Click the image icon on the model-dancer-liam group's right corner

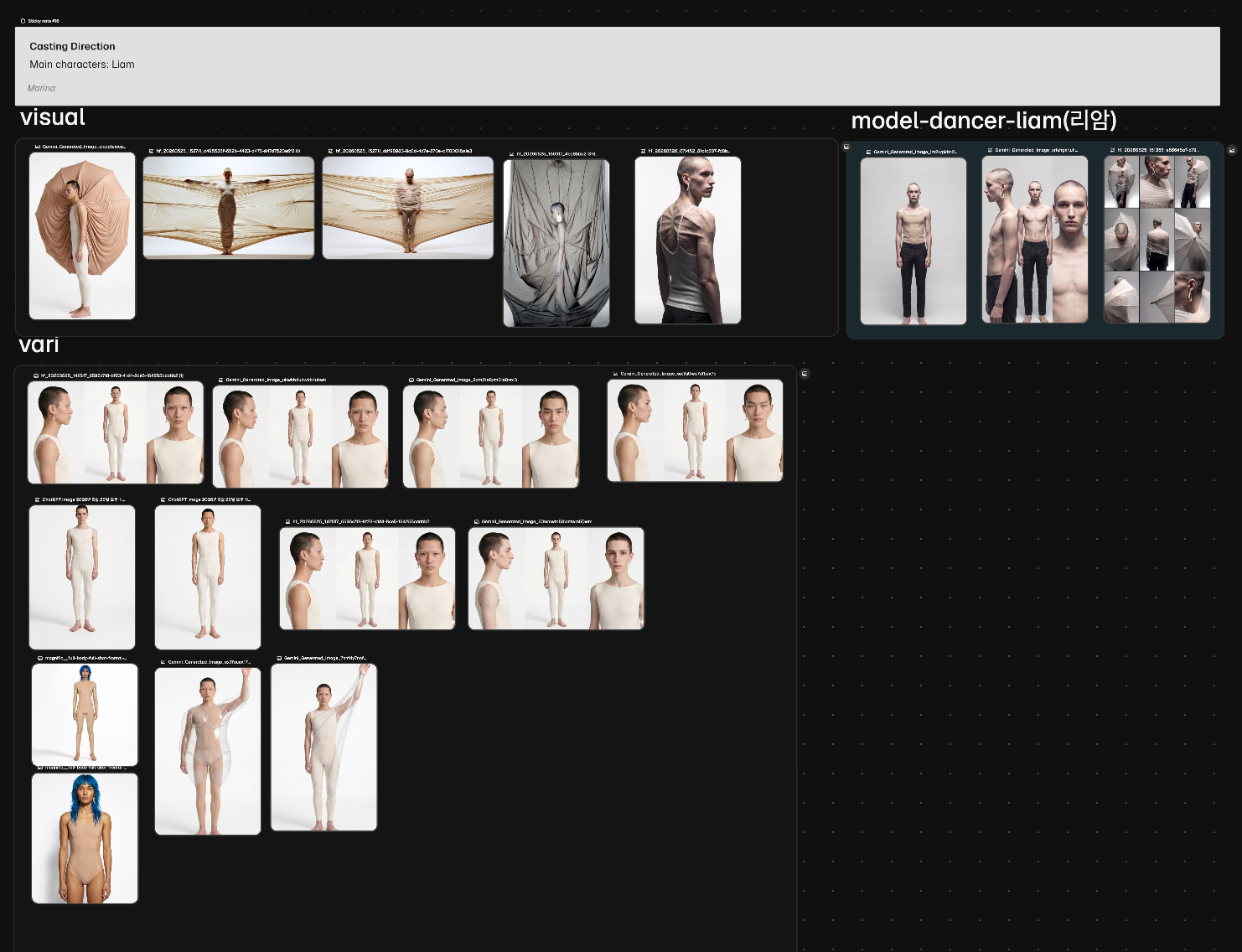tap(1232, 150)
